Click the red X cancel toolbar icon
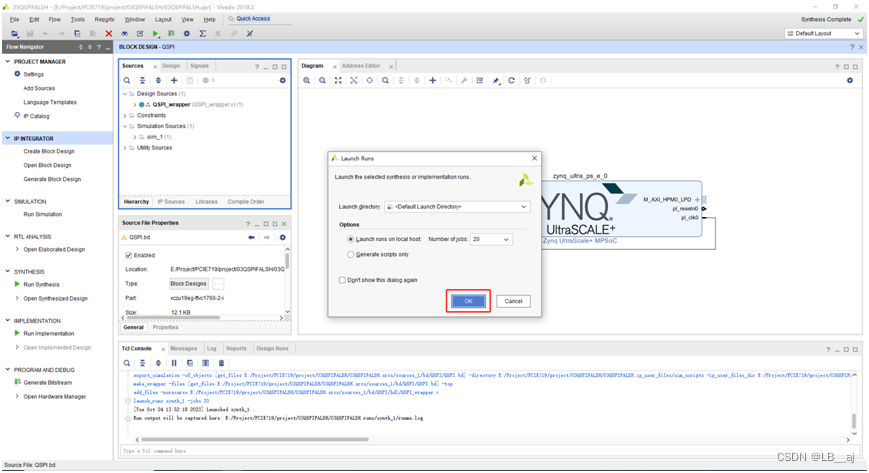Viewport: 869px width, 473px height. tap(109, 34)
